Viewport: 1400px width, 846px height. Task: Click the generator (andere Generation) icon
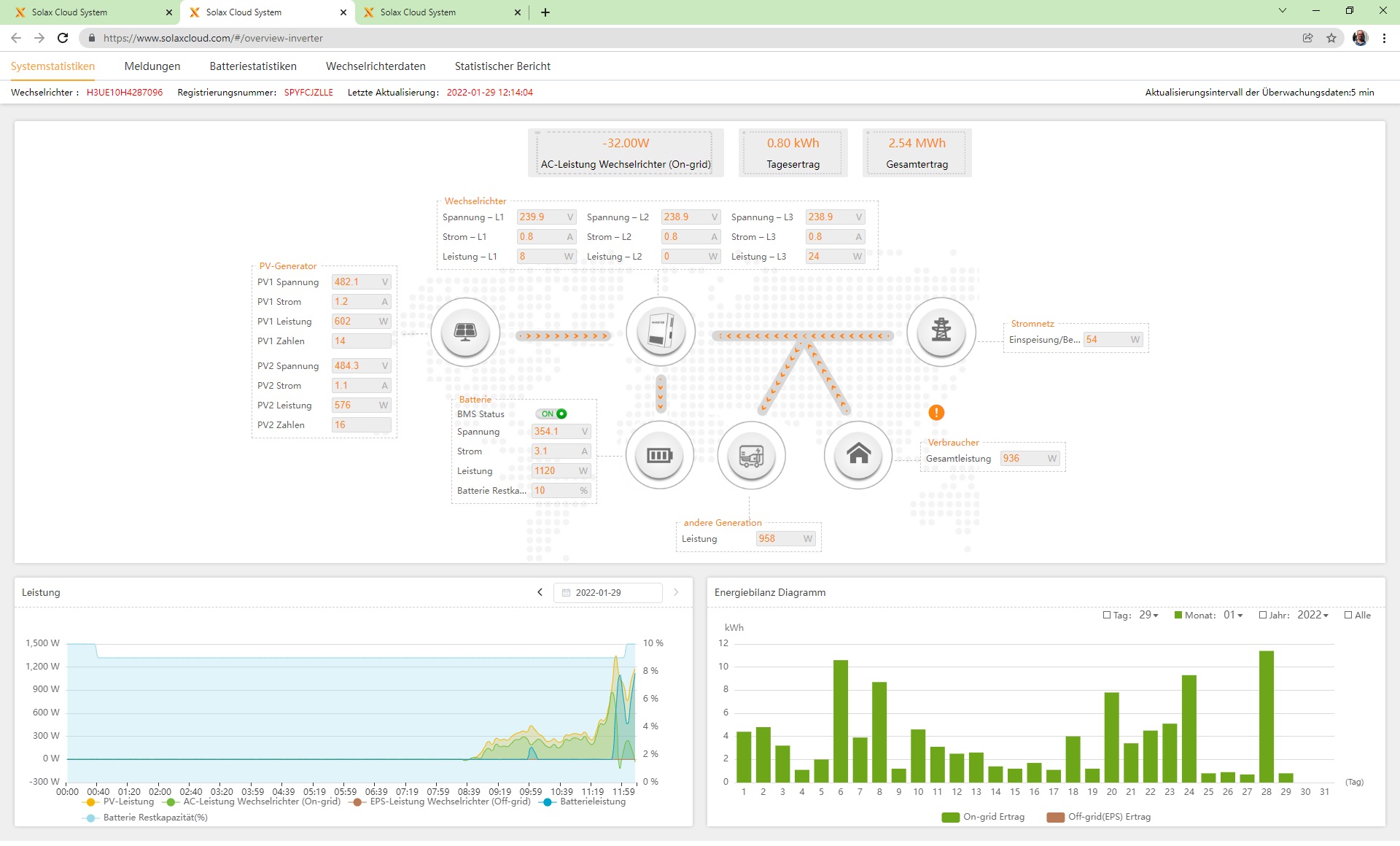751,456
